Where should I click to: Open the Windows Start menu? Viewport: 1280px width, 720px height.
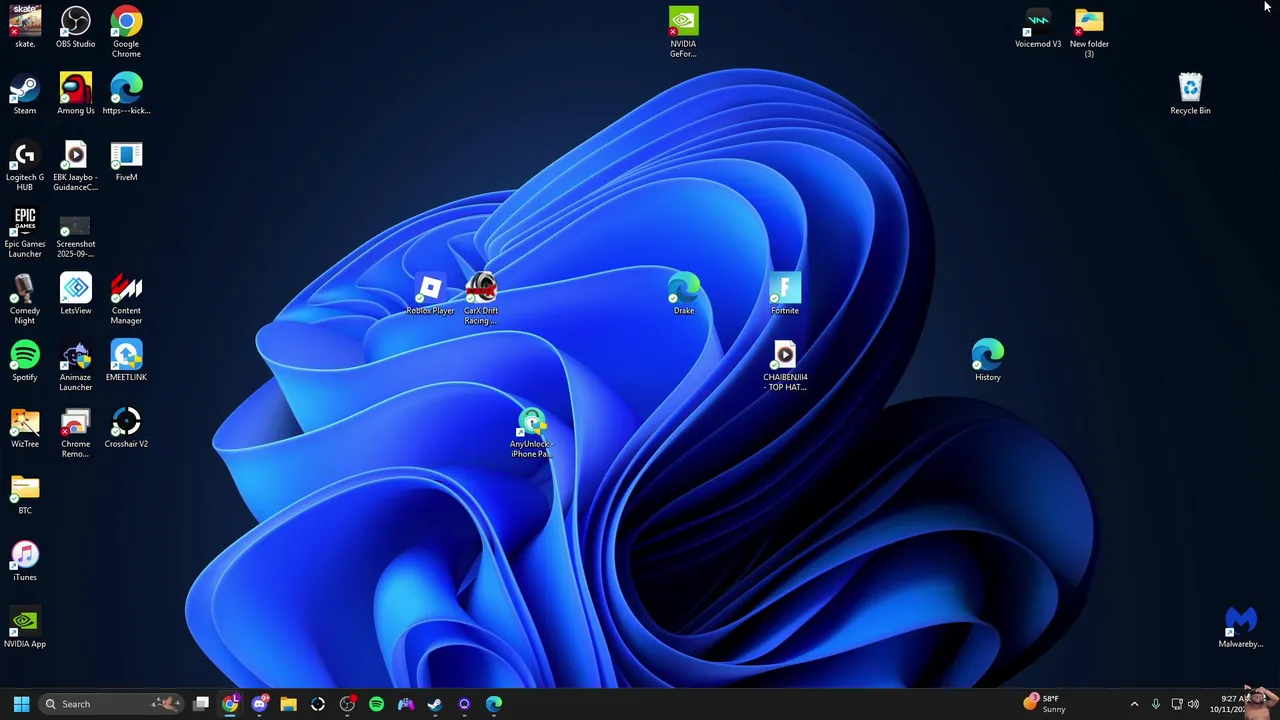[21, 704]
